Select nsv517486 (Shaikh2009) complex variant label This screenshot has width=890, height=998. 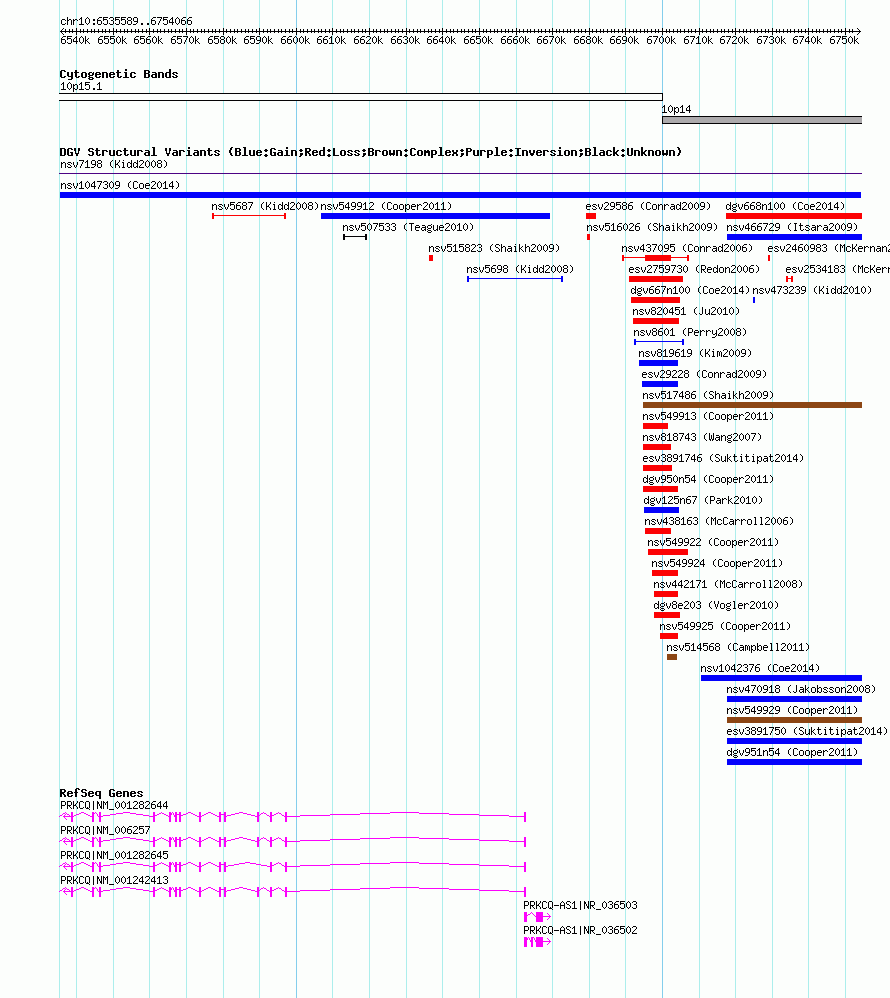click(708, 395)
